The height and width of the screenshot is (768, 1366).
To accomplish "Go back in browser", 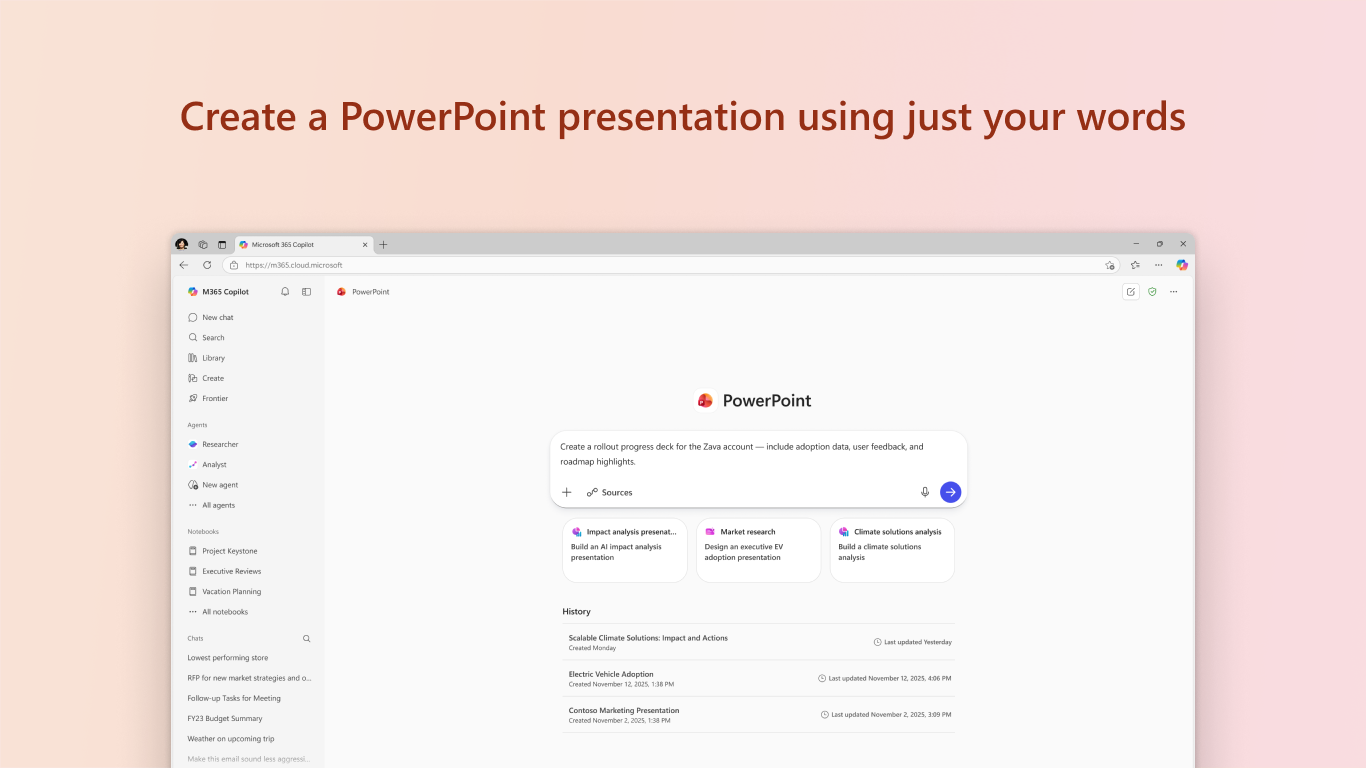I will [184, 265].
